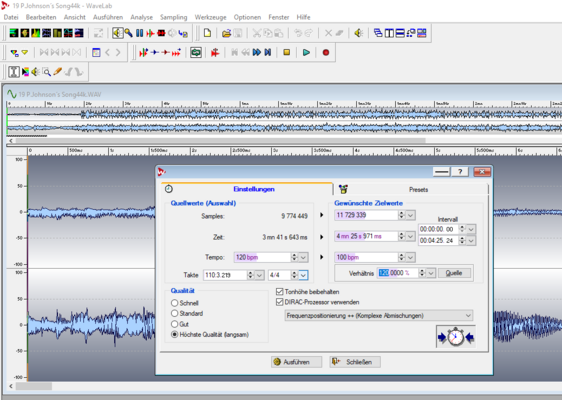
Task: Uncheck the Tonhöhe beibehalten checkbox
Action: click(280, 292)
